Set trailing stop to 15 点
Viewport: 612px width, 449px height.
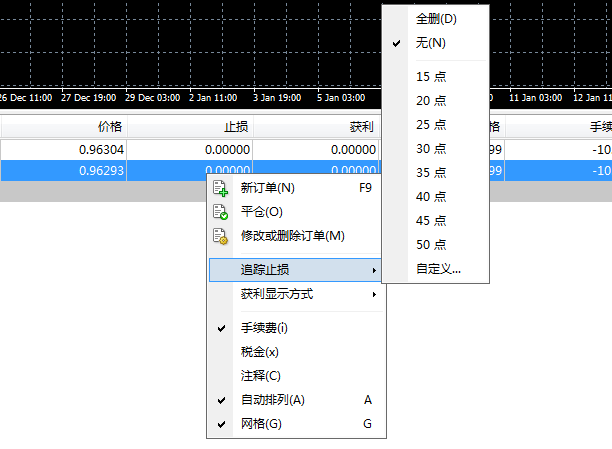[431, 76]
